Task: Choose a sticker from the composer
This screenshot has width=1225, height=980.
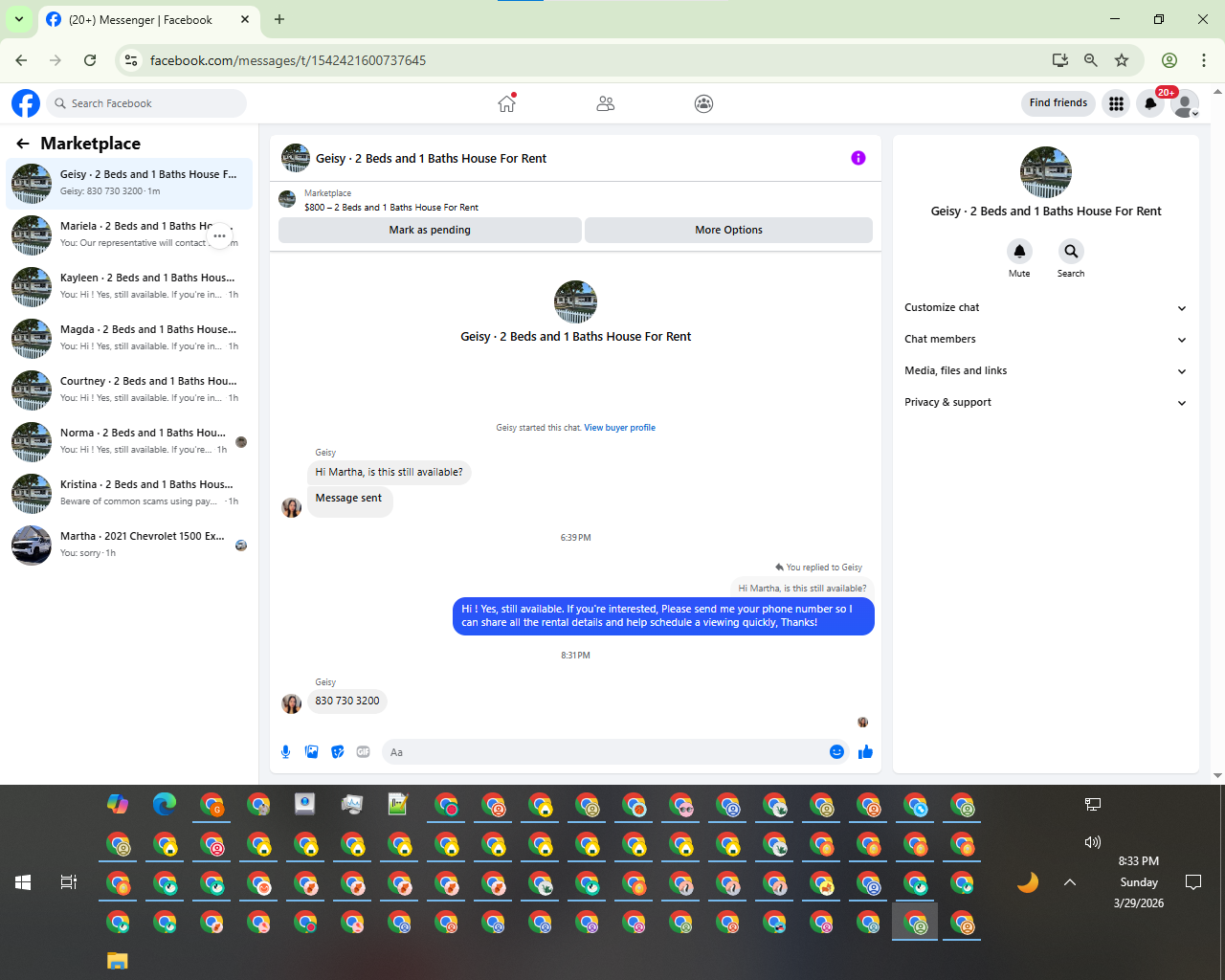Action: 337,752
